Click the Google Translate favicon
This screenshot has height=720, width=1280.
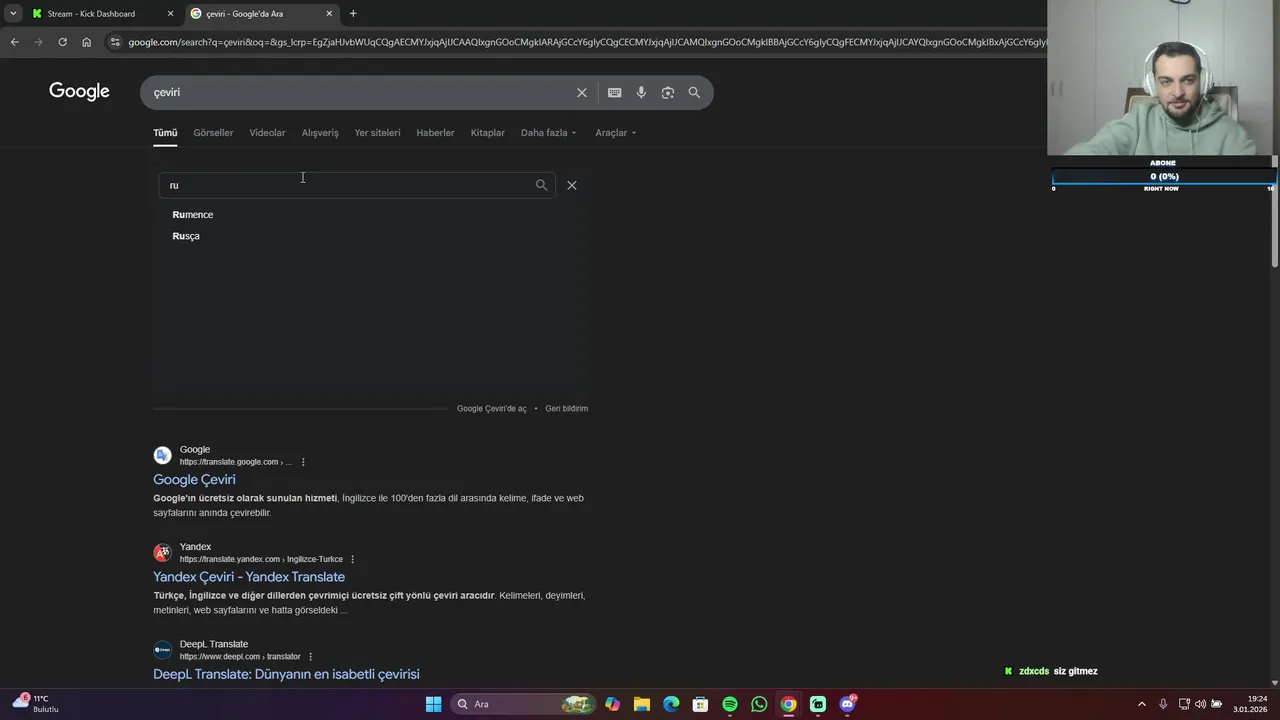(x=162, y=456)
